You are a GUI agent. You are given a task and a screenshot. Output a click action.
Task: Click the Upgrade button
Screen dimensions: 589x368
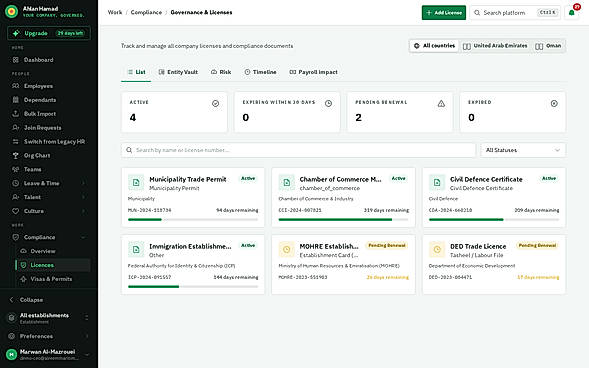[x=49, y=33]
